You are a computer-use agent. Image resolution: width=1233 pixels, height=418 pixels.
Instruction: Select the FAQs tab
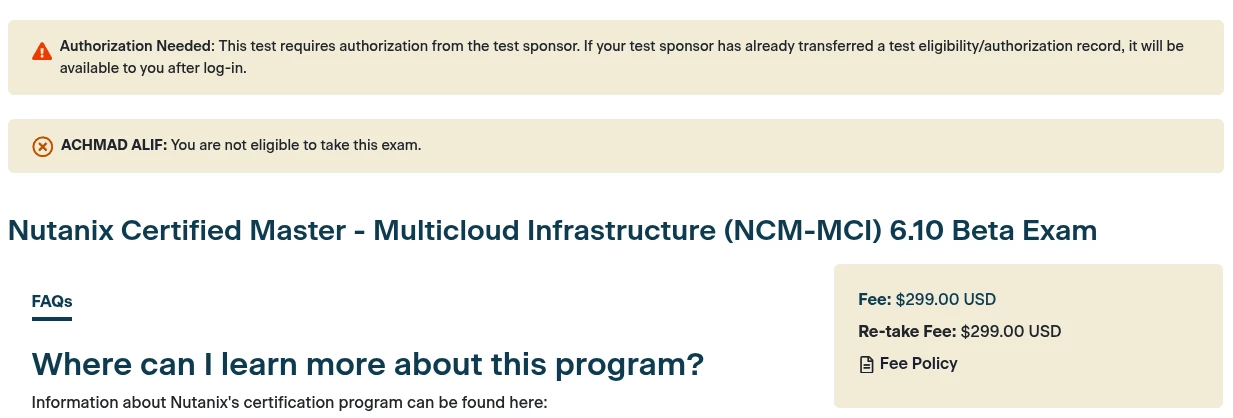pyautogui.click(x=52, y=301)
